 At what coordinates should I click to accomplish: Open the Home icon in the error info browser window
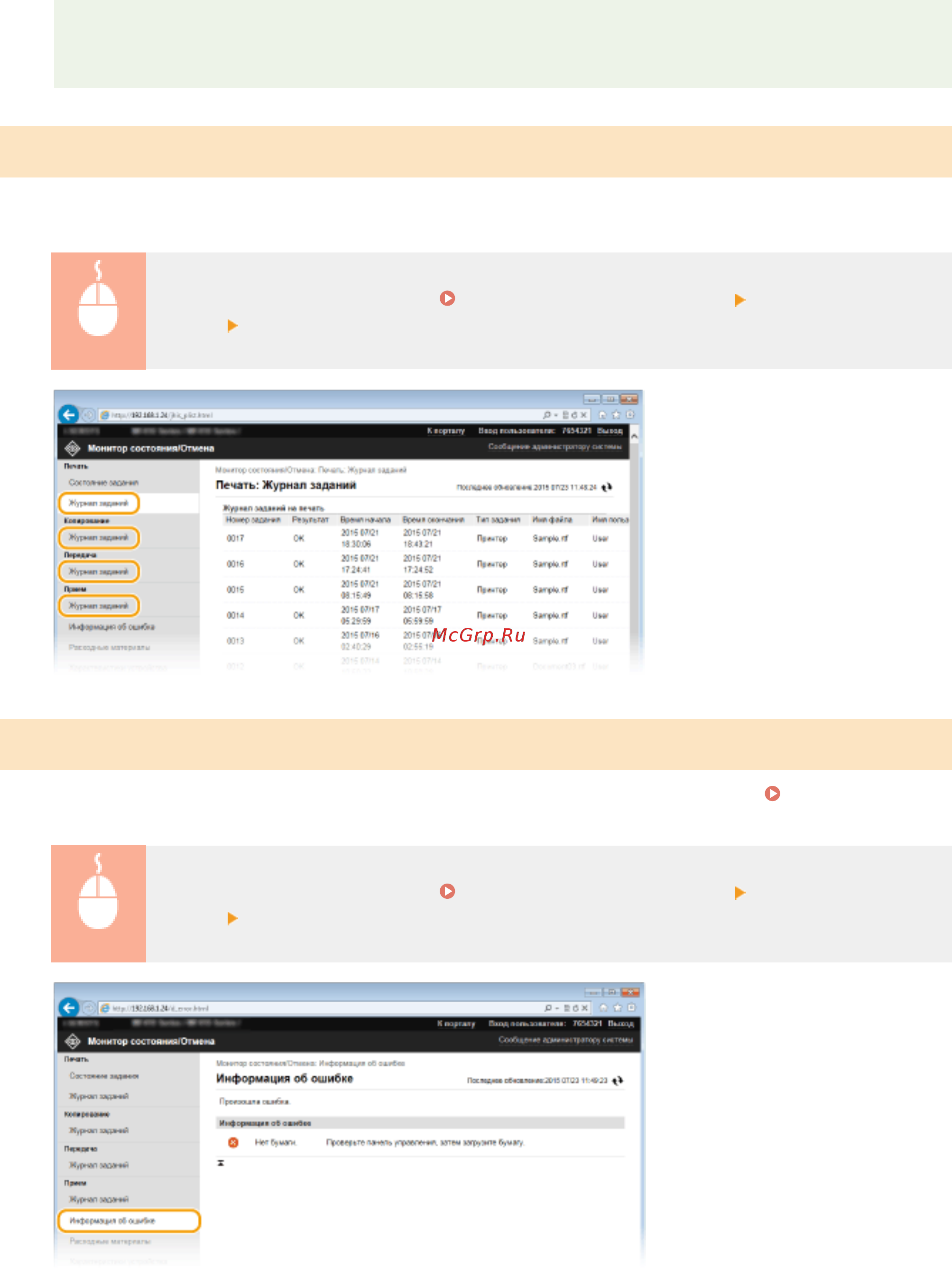[x=603, y=1008]
